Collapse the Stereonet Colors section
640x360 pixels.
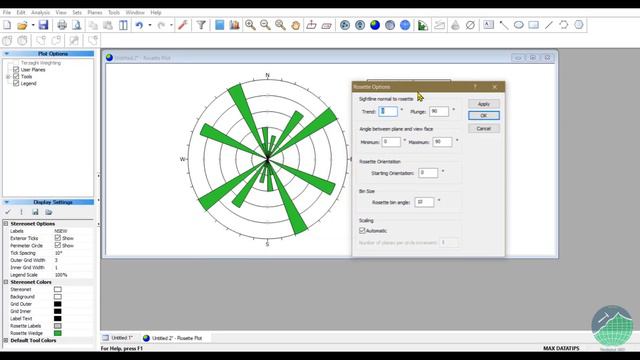click(x=6, y=282)
